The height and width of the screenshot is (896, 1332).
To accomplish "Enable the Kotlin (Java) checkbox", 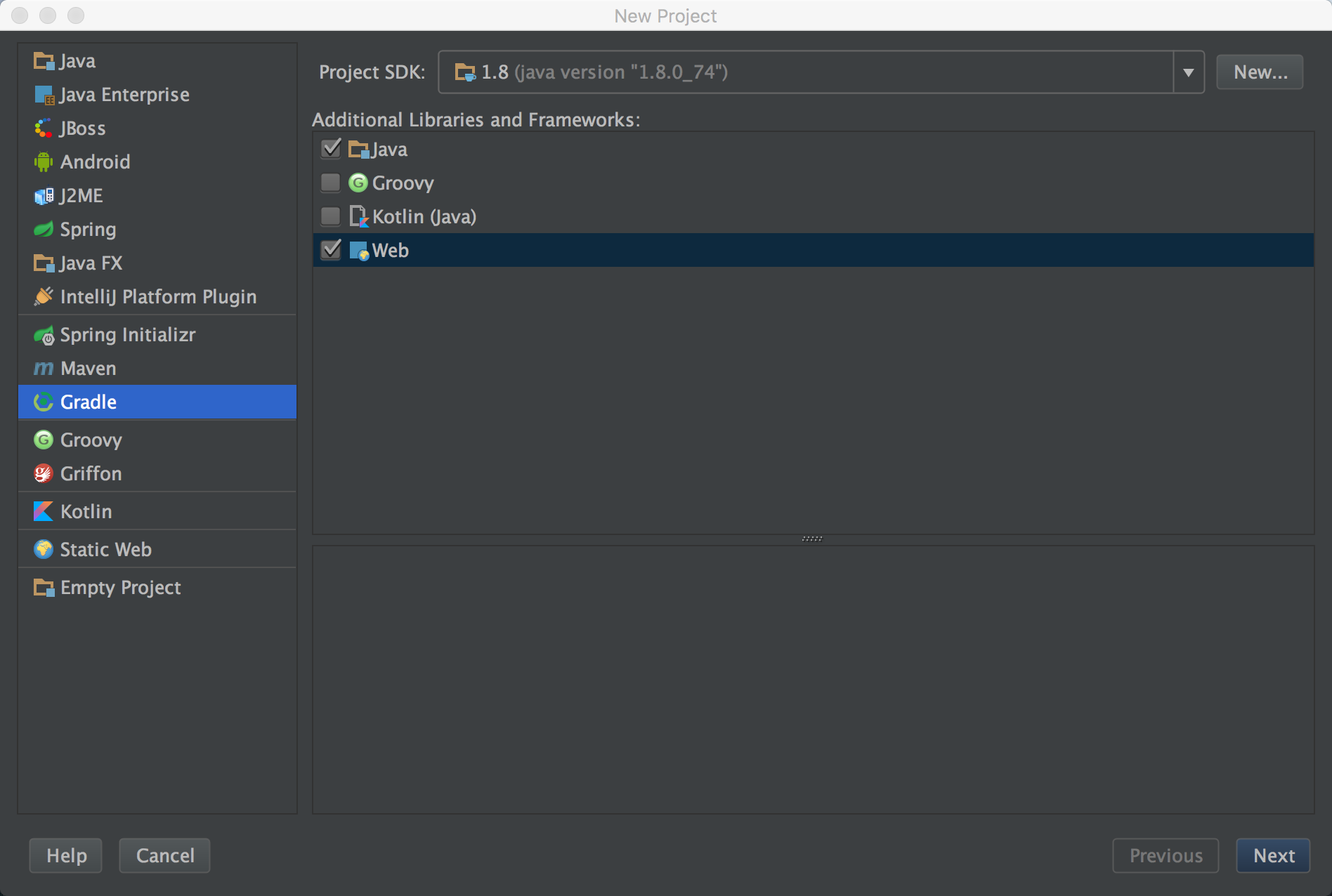I will [331, 216].
